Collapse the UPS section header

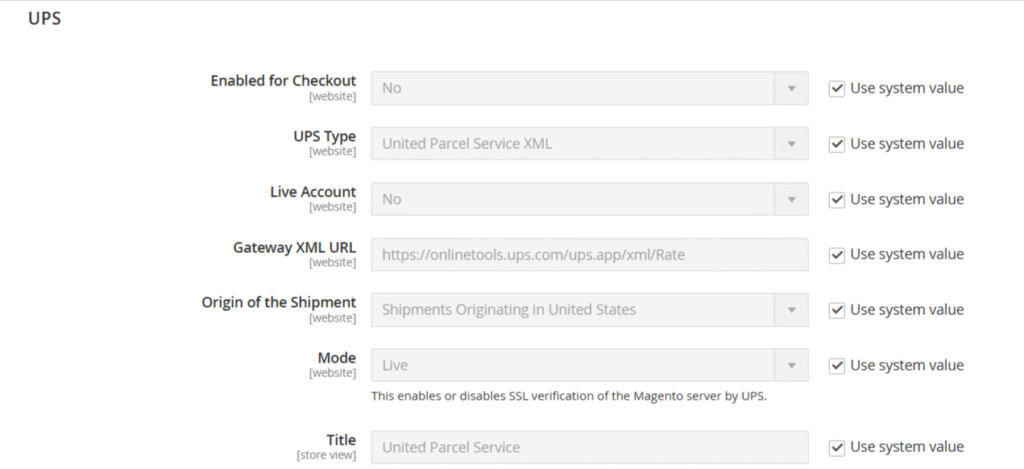[x=44, y=19]
